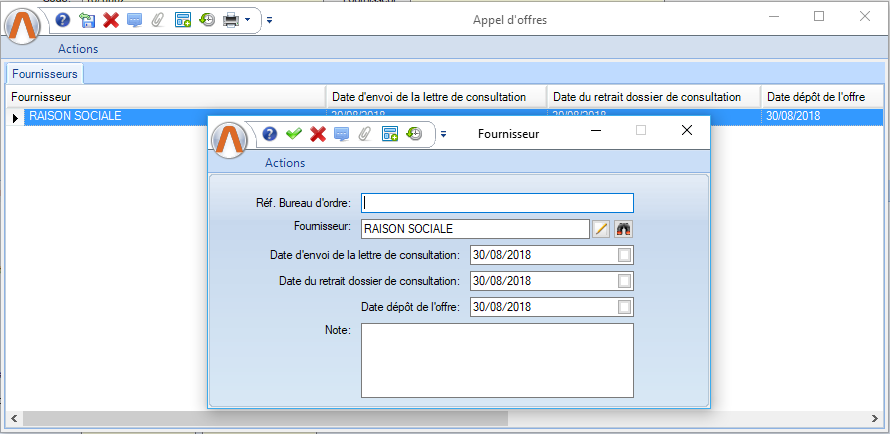The image size is (890, 434).
Task: Toggle checkbox for Date d'envoi de la lettre
Action: click(x=625, y=255)
